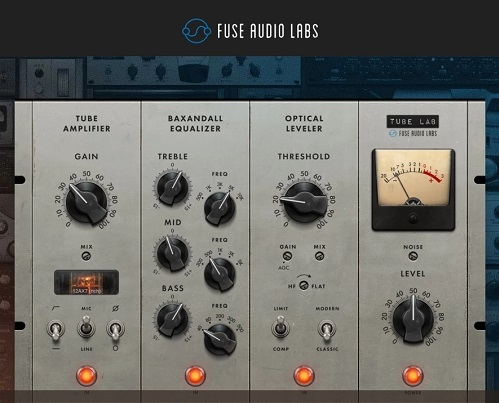Click the Optical Leveler MIX mini knob
This screenshot has width=499, height=403.
pyautogui.click(x=319, y=256)
